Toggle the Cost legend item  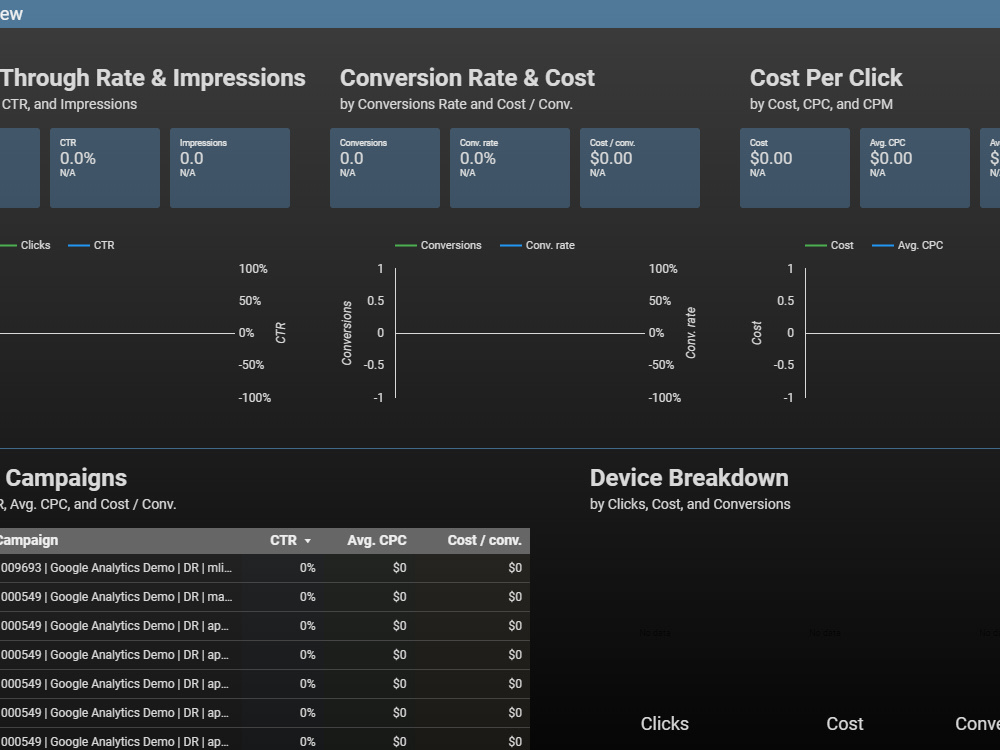tap(829, 245)
